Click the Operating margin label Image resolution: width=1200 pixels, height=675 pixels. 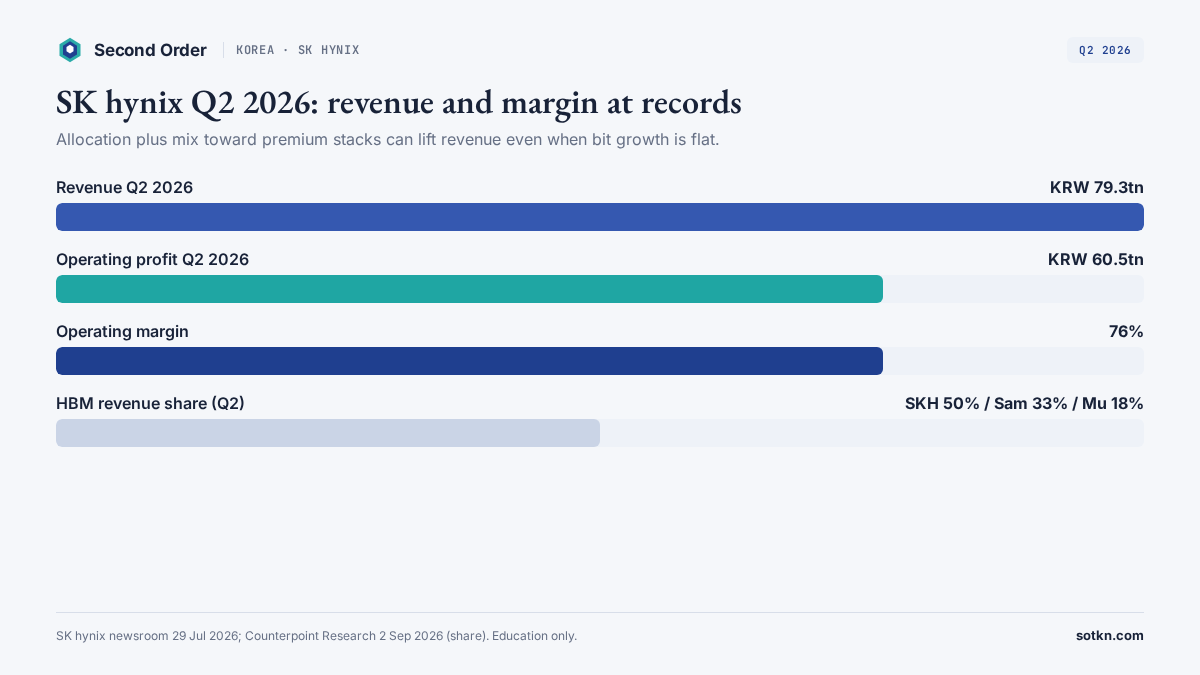(122, 332)
